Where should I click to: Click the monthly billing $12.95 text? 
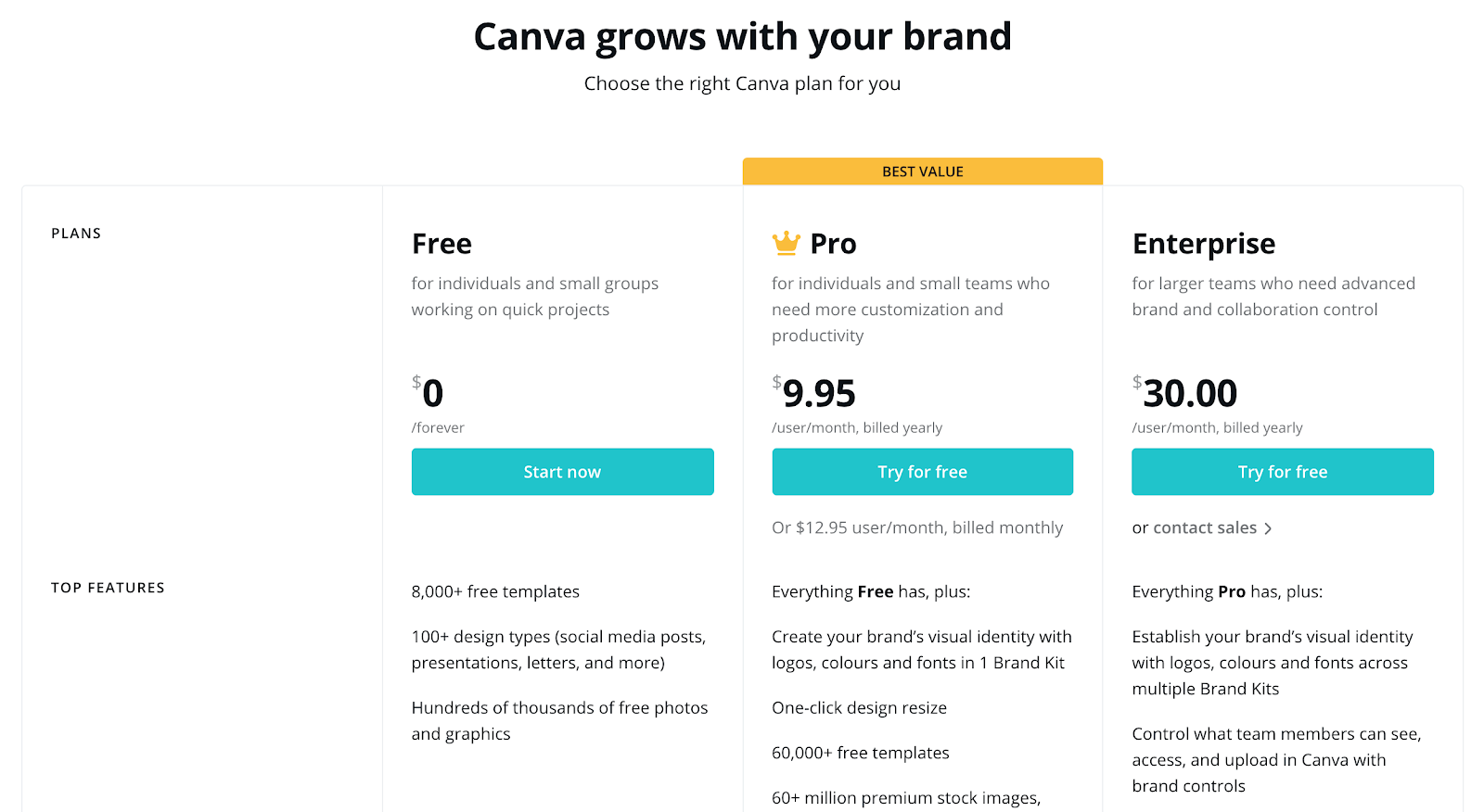tap(917, 527)
